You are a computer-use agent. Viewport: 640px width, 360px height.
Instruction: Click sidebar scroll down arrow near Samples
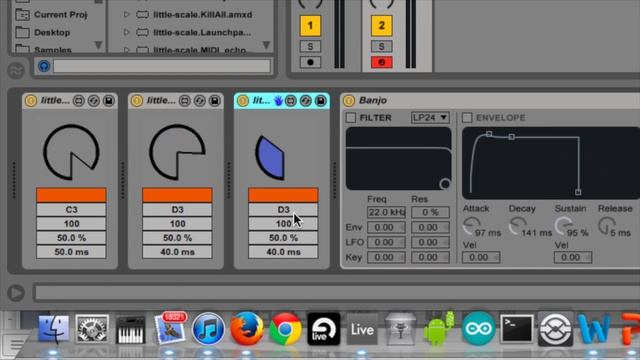click(x=98, y=45)
